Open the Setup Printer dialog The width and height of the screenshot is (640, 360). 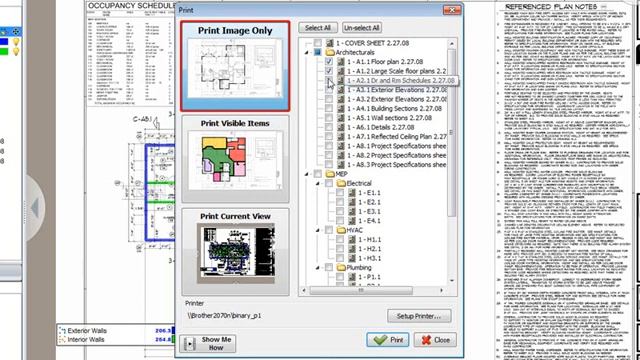point(419,316)
